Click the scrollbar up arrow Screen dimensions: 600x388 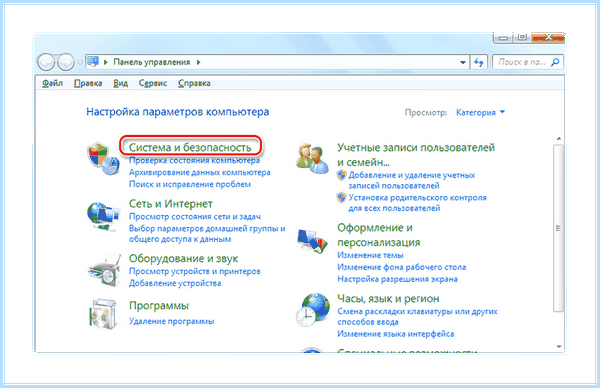click(x=559, y=139)
